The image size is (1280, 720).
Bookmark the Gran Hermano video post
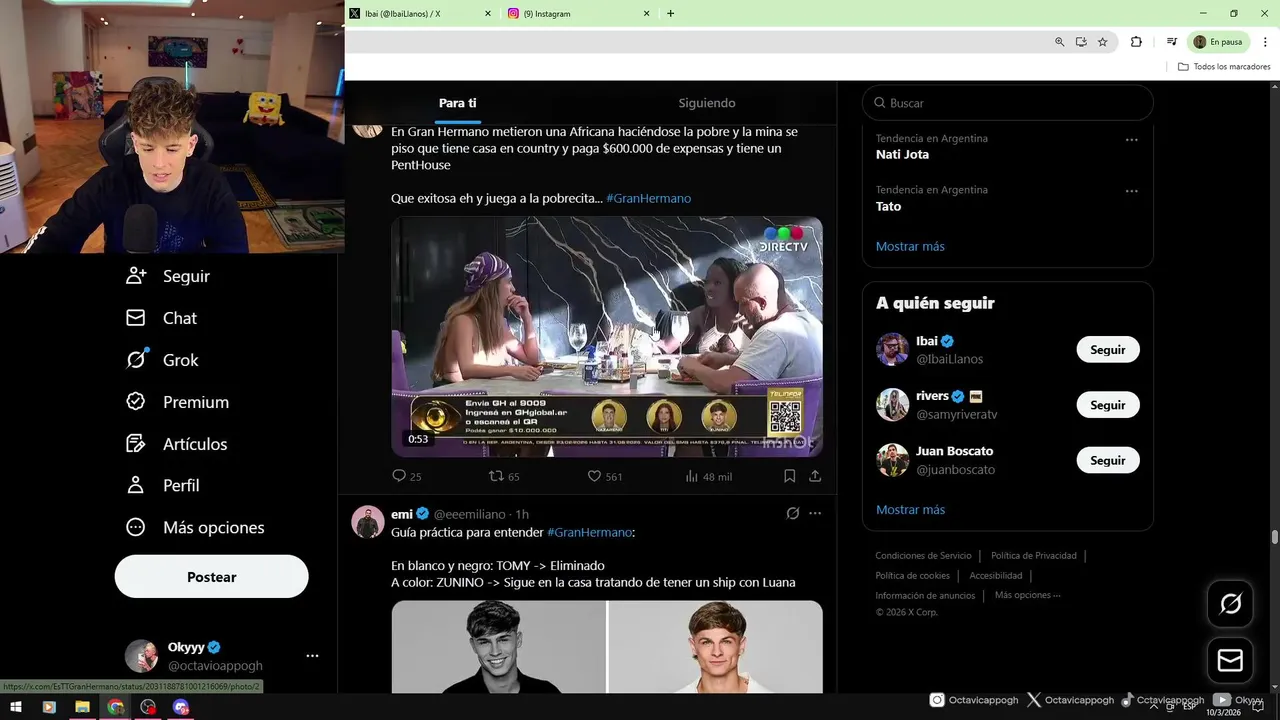click(x=789, y=476)
